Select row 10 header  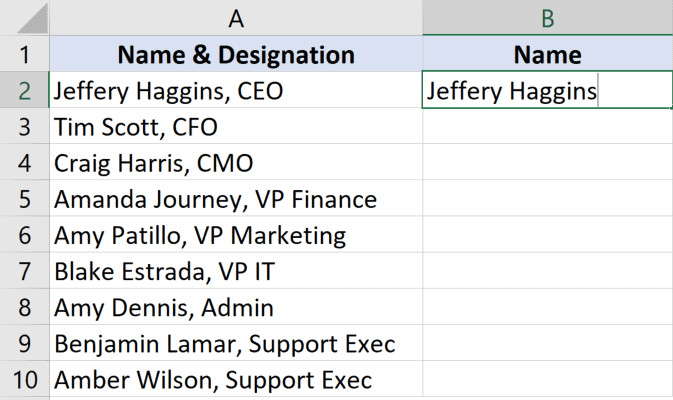(25, 380)
